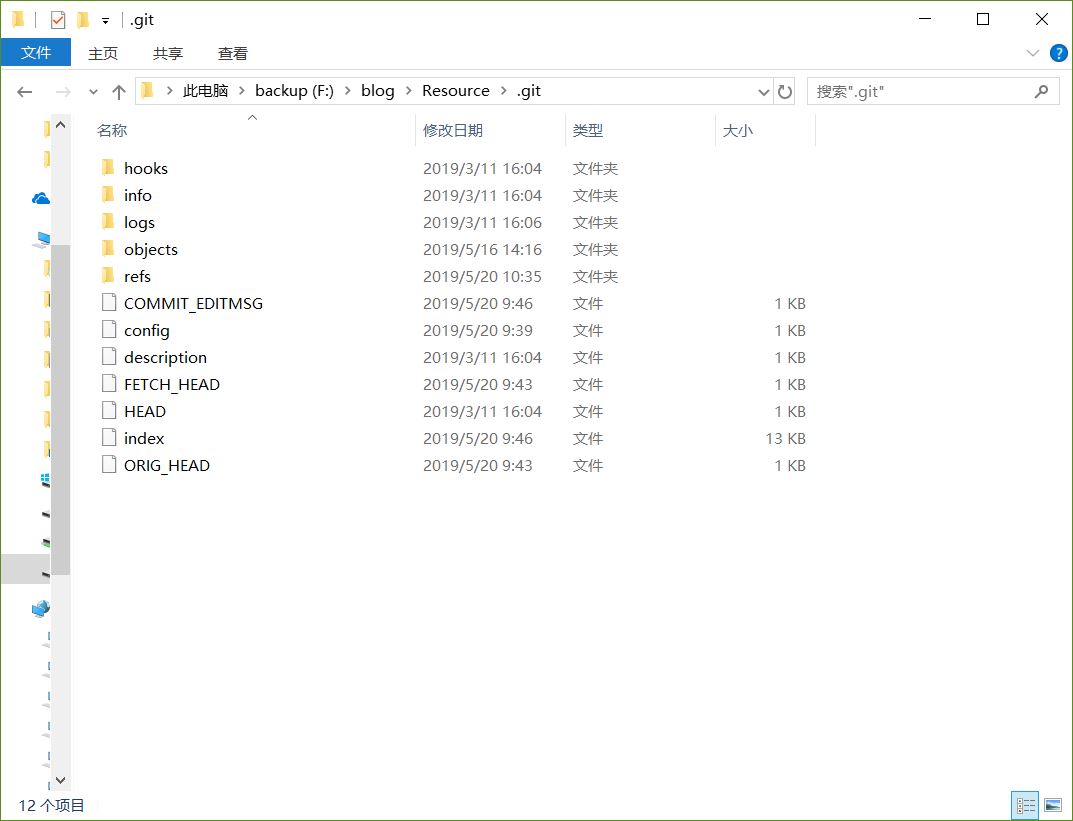This screenshot has width=1073, height=821.
Task: Click the Back navigation arrow
Action: click(25, 91)
